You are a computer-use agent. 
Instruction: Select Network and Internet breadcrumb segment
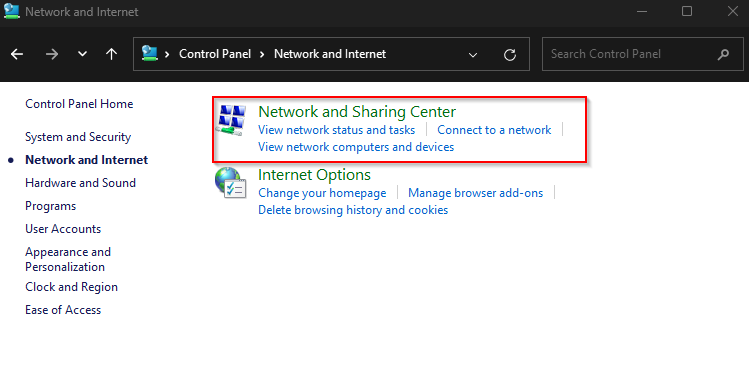(x=330, y=54)
